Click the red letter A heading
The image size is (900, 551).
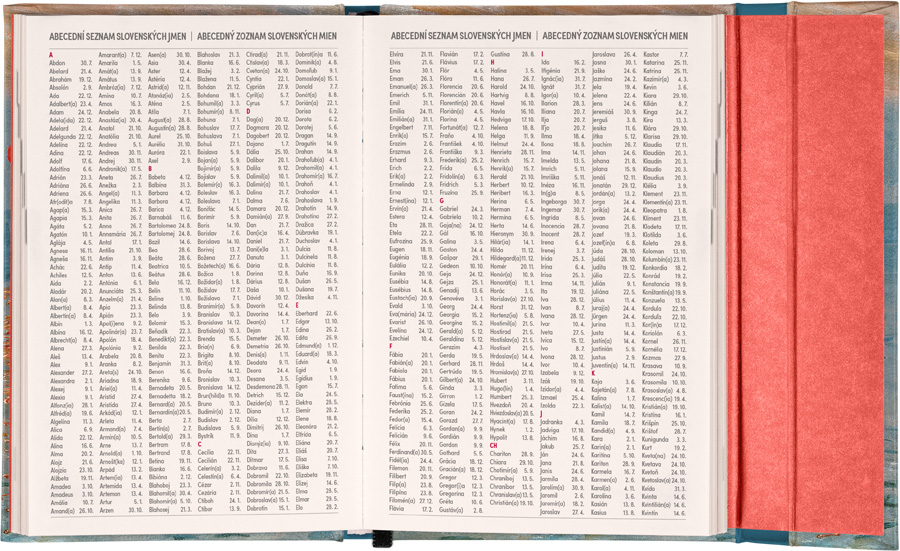coord(51,53)
